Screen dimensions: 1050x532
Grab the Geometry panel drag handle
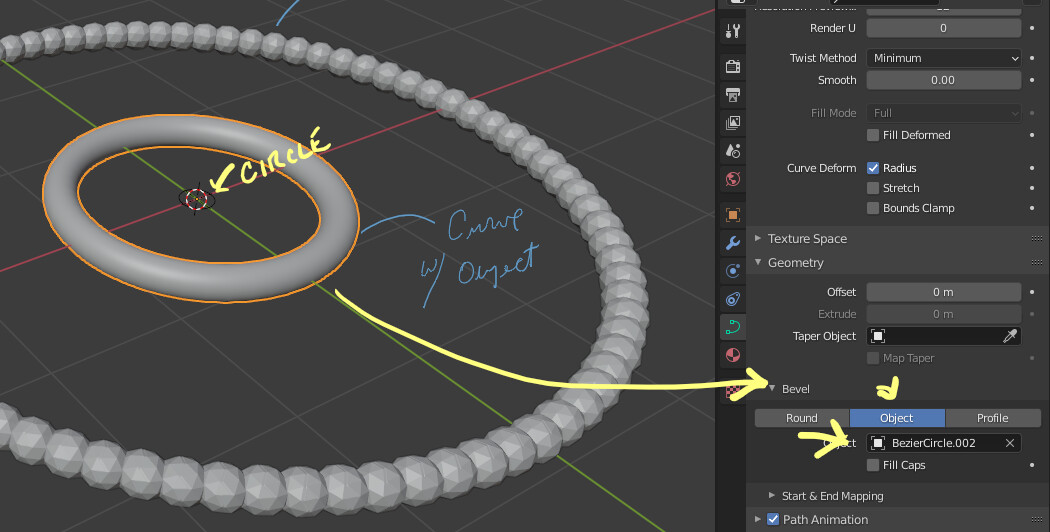coord(1037,263)
